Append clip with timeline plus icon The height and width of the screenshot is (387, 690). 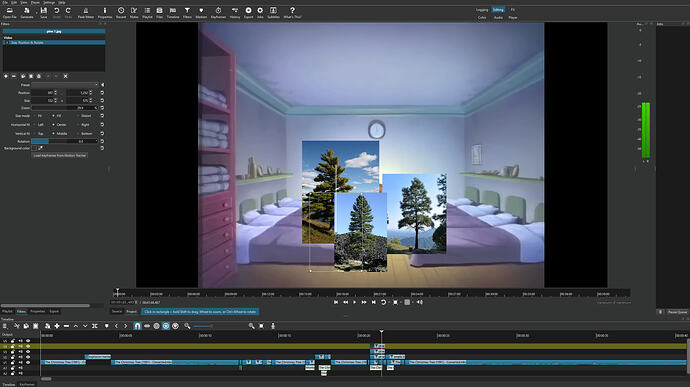pyautogui.click(x=57, y=326)
